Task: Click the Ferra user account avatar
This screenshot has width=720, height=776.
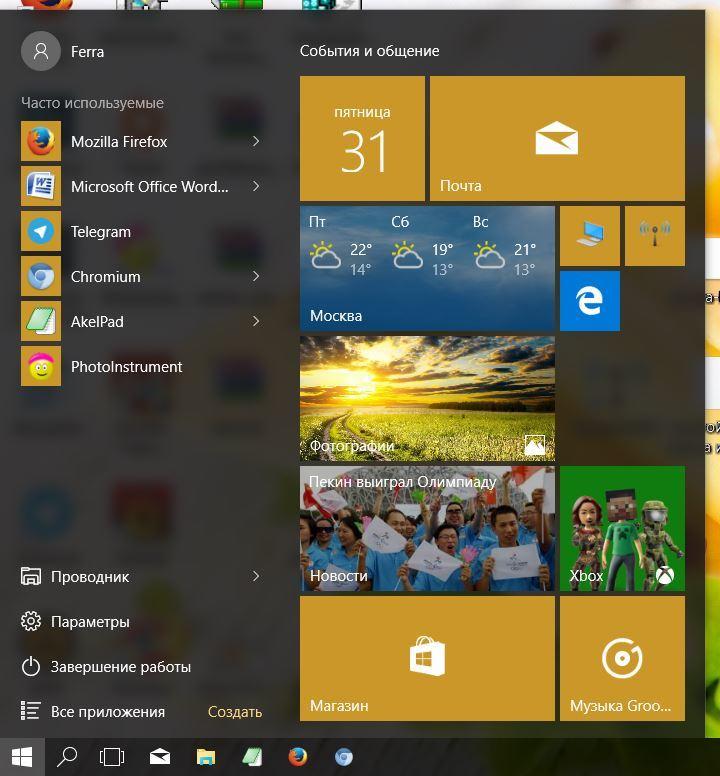Action: pos(41,51)
